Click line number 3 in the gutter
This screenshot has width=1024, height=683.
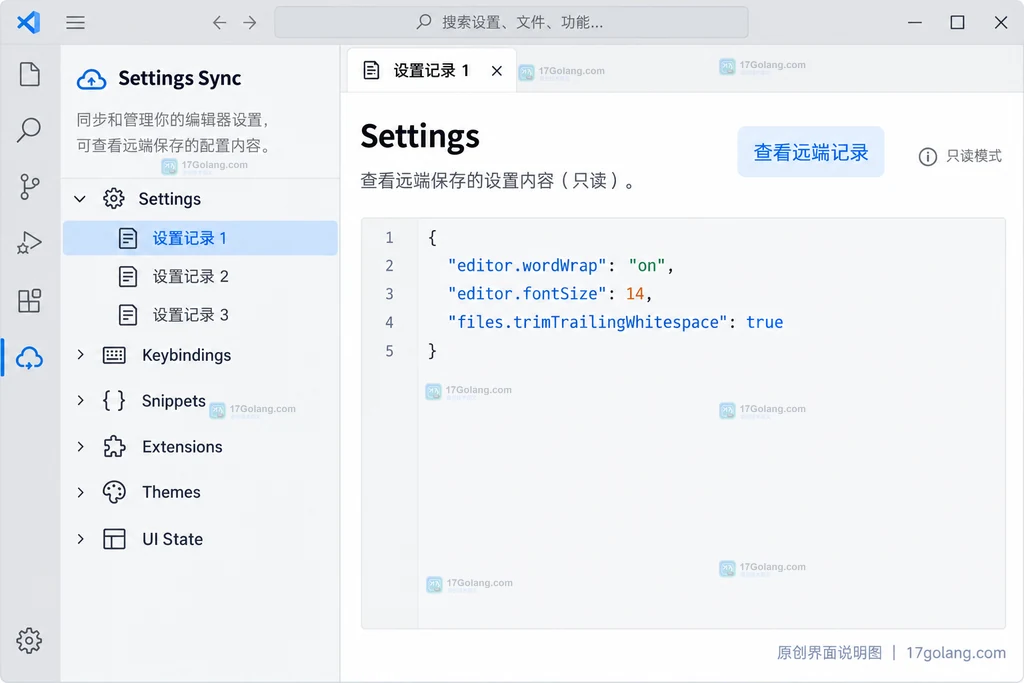389,294
